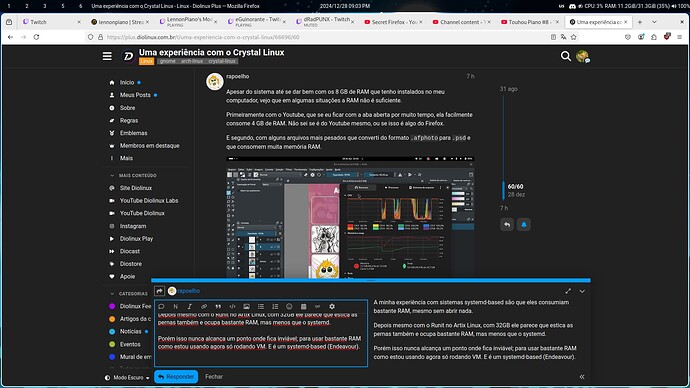Open Meus Posts in the sidebar
The height and width of the screenshot is (388, 690).
135,95
